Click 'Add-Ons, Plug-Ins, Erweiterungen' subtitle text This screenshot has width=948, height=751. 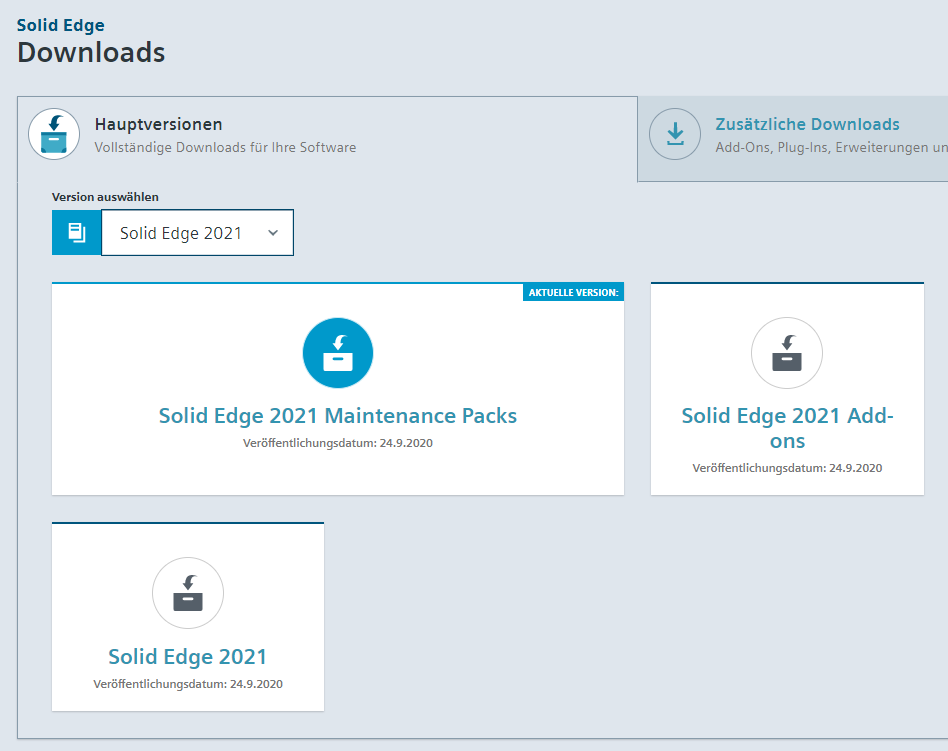click(x=831, y=148)
